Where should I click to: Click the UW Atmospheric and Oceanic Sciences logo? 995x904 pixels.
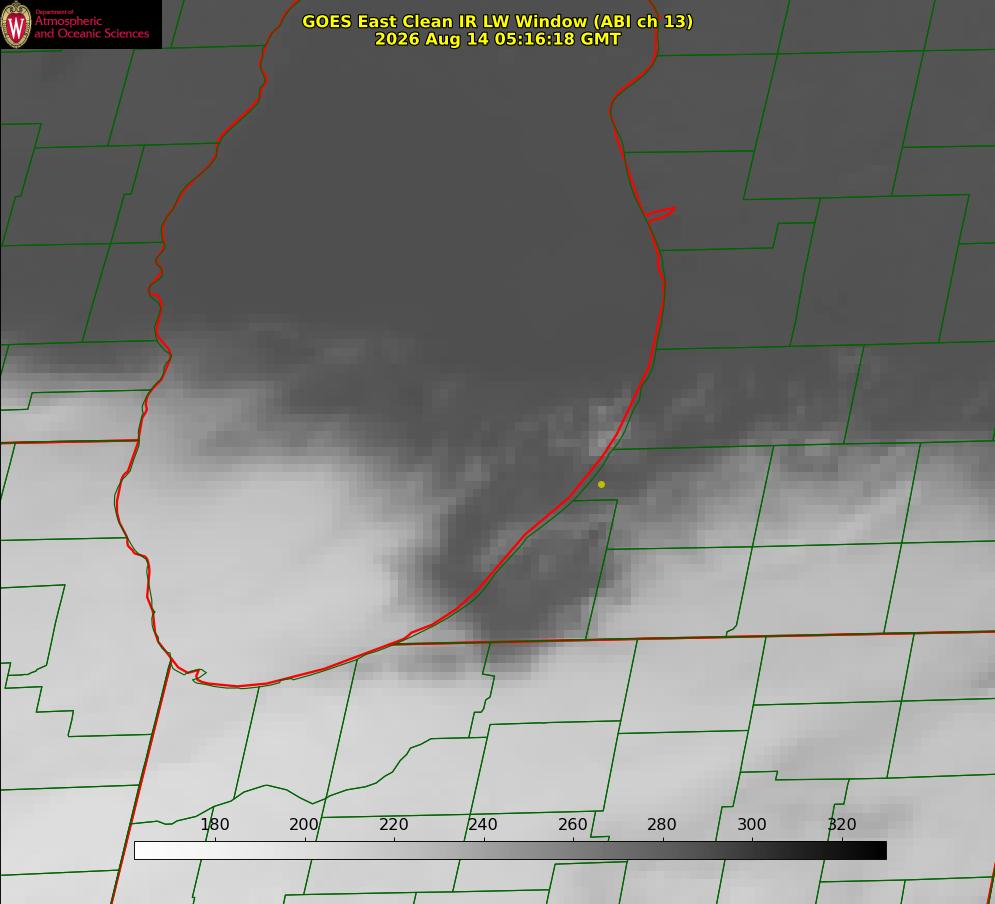[x=81, y=24]
